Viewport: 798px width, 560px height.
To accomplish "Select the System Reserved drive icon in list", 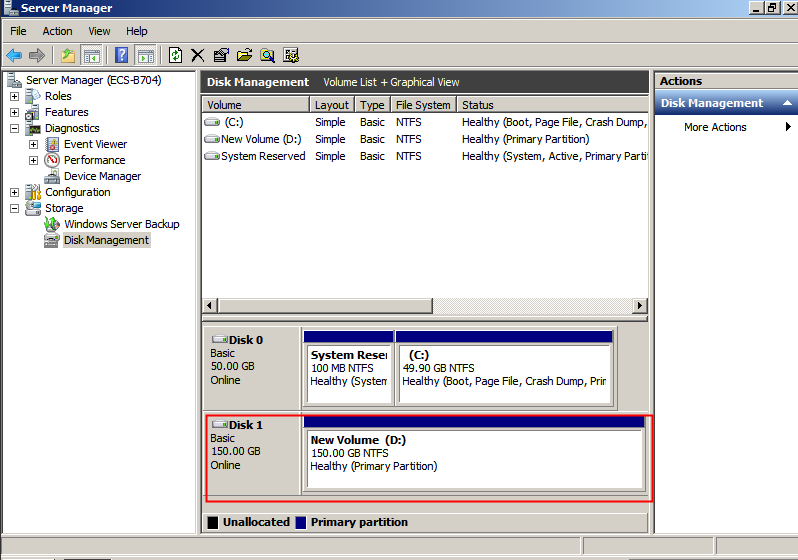I will (212, 156).
